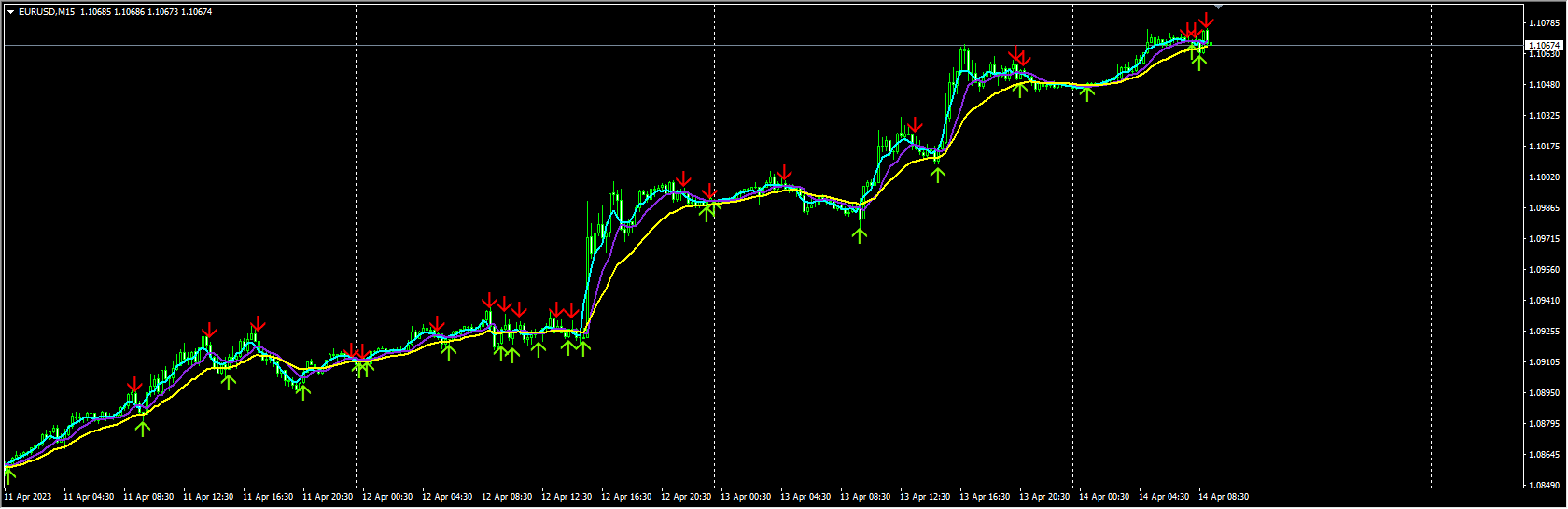This screenshot has height=509, width=1568.
Task: Click the 1.09560 level on price axis
Action: click(1544, 270)
